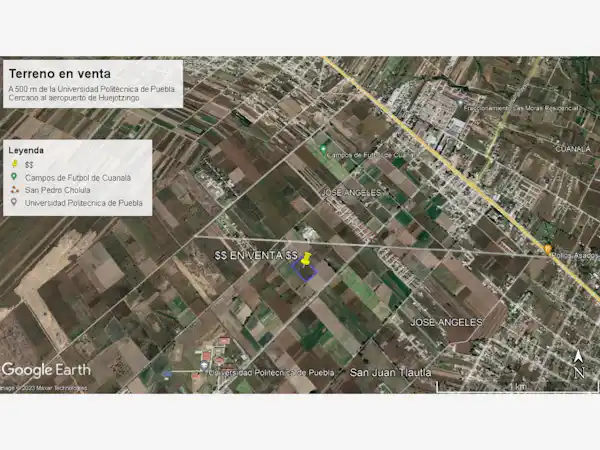This screenshot has width=600, height=450.
Task: Click the orange Pollos Asados place marker
Action: click(x=548, y=249)
